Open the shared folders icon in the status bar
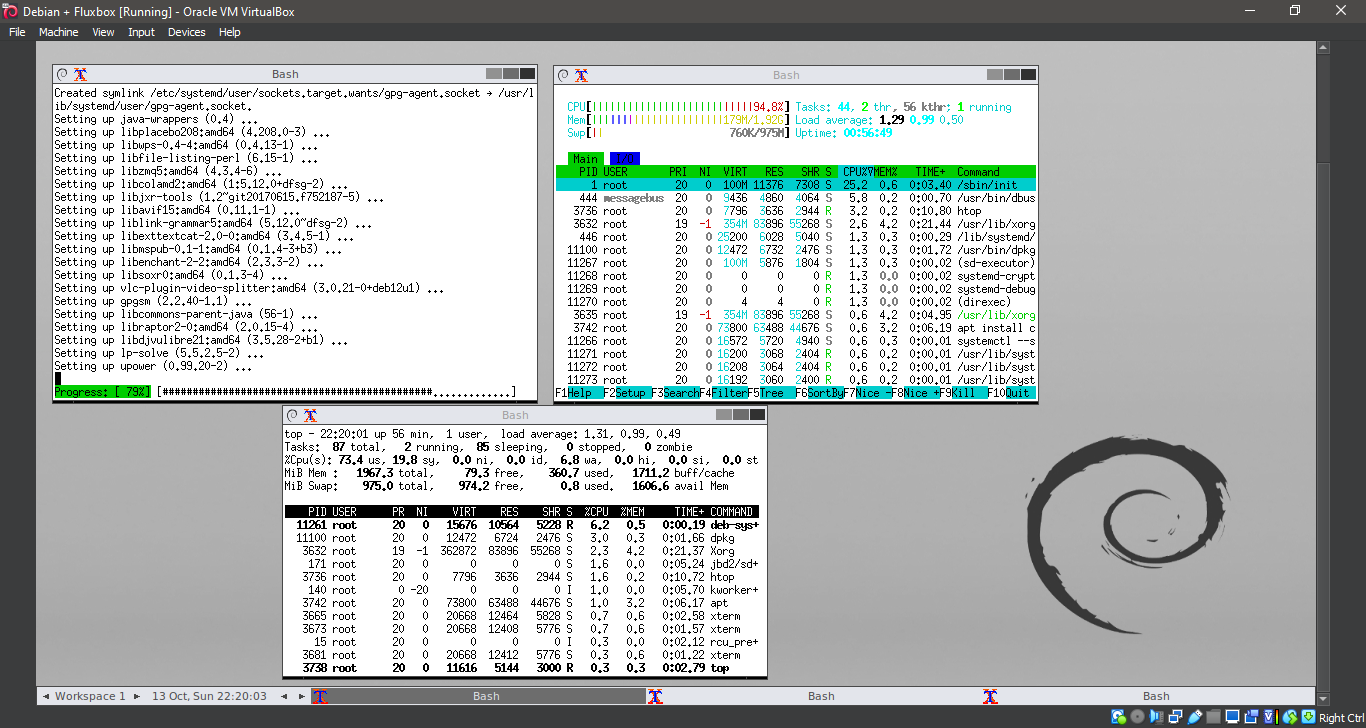Viewport: 1366px width, 728px height. (x=1212, y=717)
